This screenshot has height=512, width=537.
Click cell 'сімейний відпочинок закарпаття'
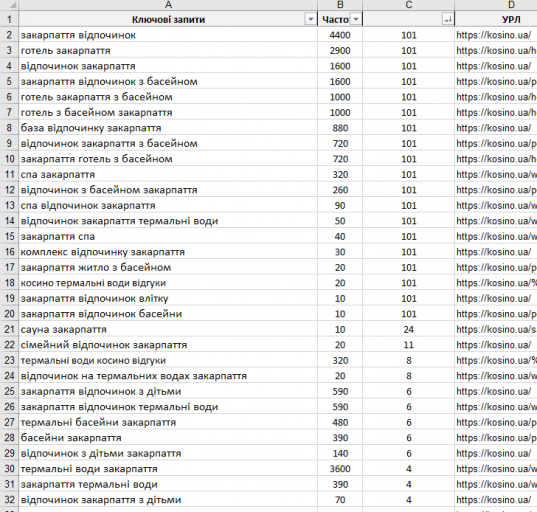tap(168, 345)
